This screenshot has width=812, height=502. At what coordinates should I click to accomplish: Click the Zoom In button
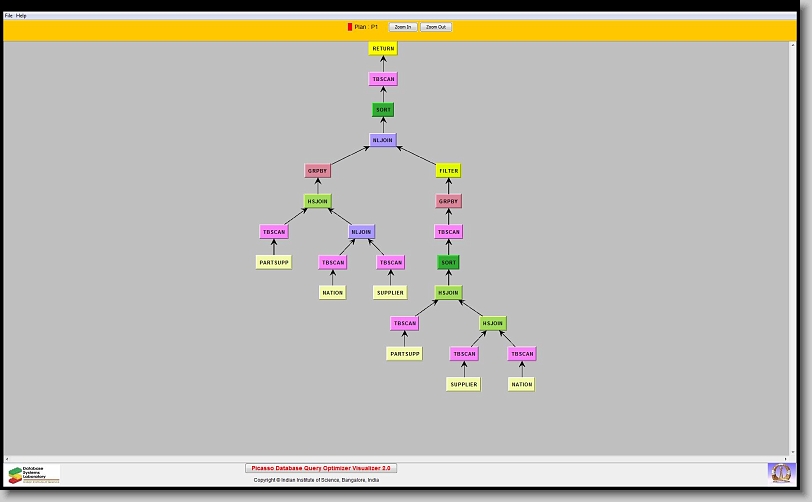(403, 27)
